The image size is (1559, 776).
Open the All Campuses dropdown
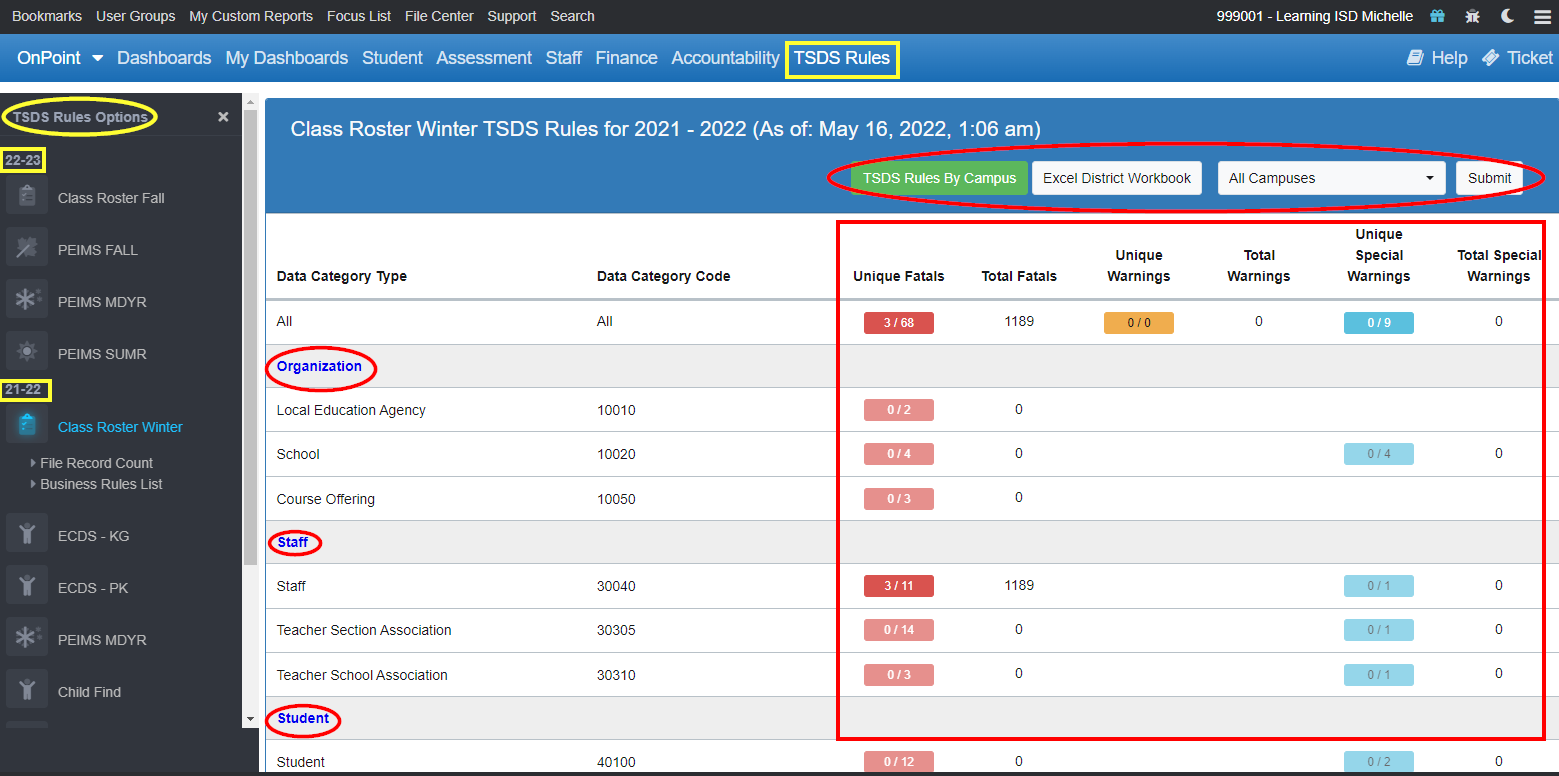pos(1331,177)
